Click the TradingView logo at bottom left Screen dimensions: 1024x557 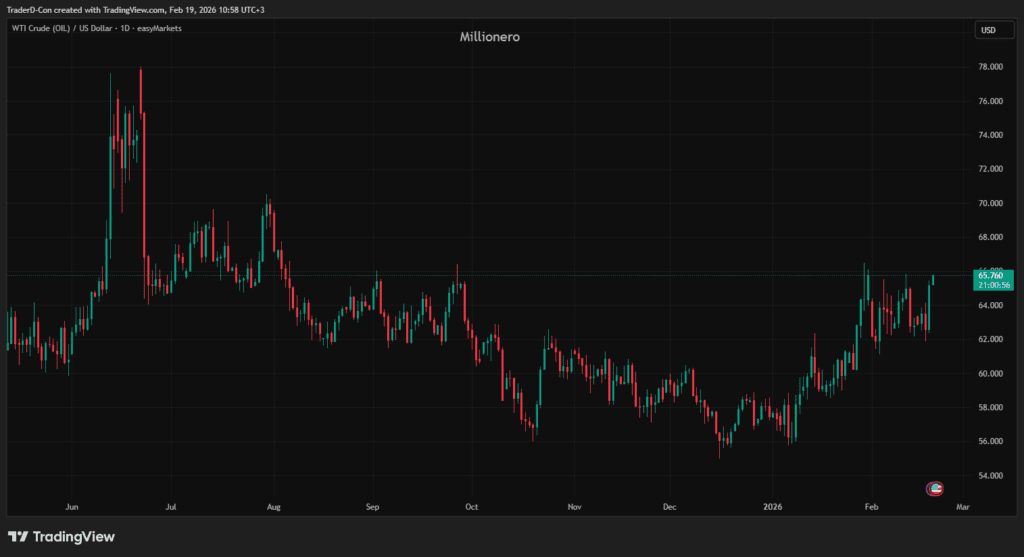61,537
